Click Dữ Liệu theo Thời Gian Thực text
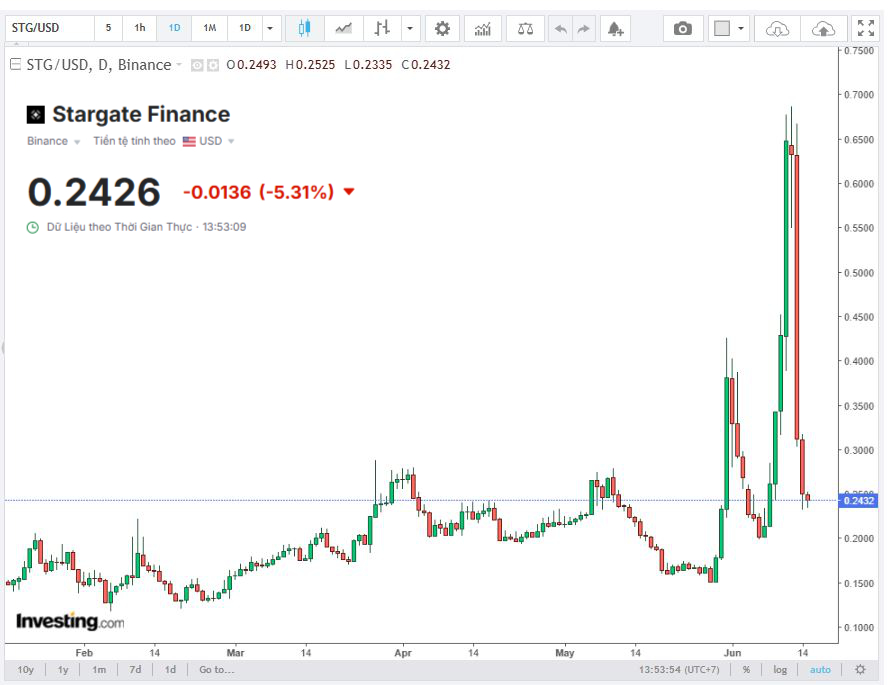The height and width of the screenshot is (685, 888). point(119,227)
